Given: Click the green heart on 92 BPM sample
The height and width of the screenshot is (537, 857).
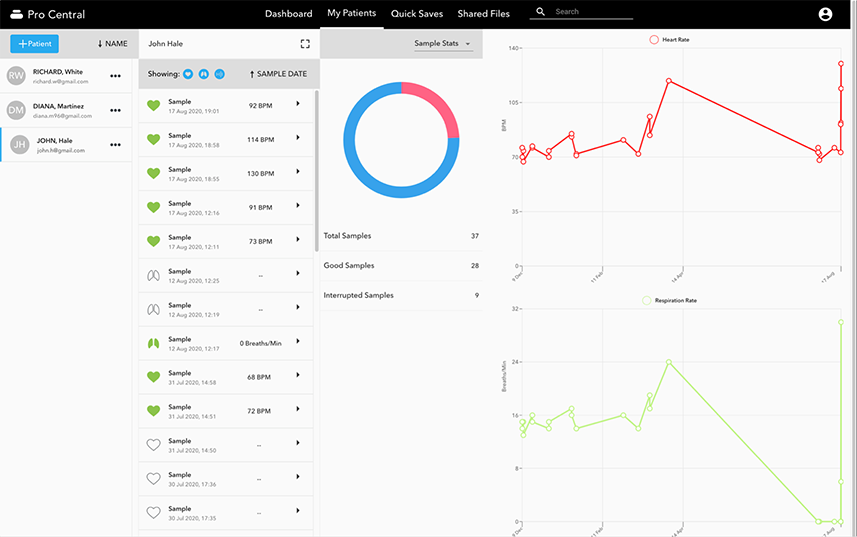Looking at the screenshot, I should pos(153,105).
